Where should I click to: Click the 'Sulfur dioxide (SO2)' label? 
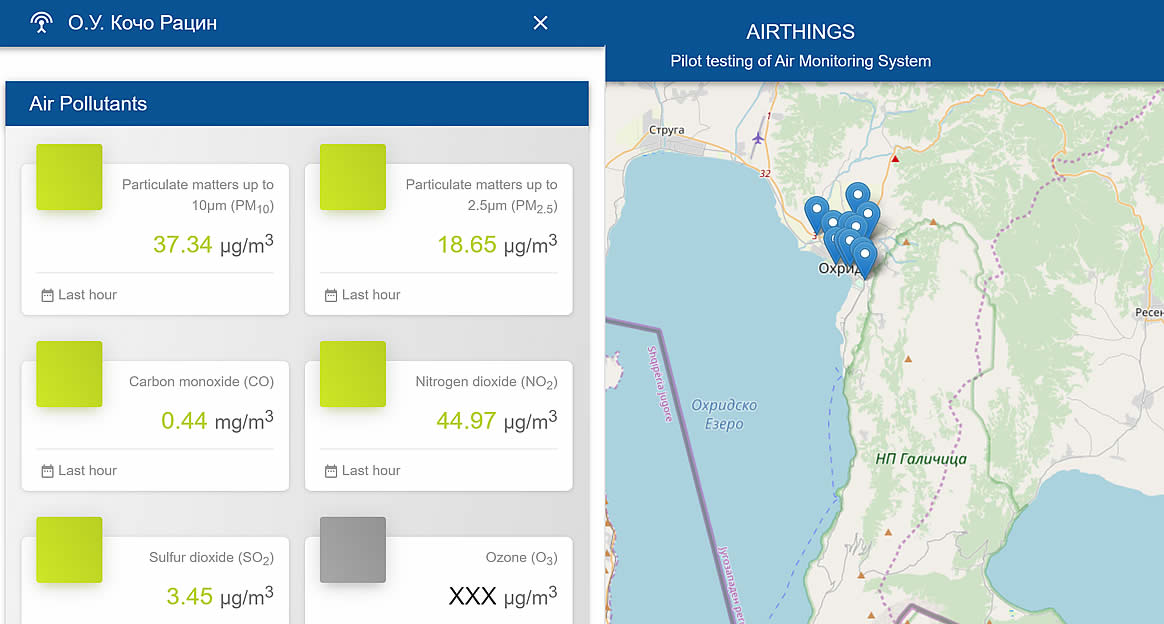click(x=212, y=558)
